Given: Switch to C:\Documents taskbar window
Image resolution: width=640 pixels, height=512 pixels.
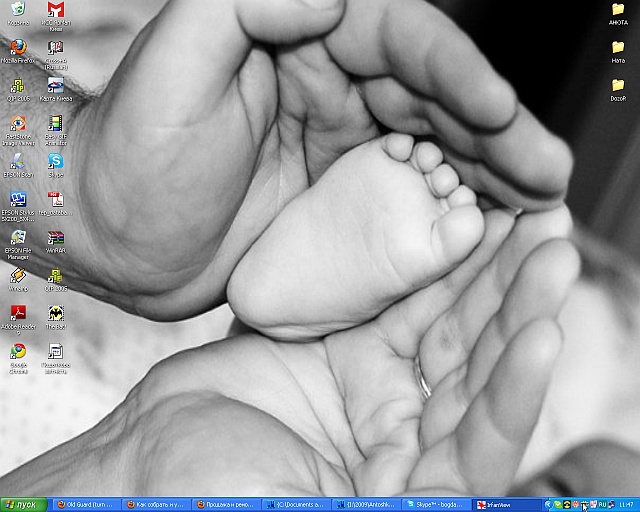Looking at the screenshot, I should pos(297,505).
